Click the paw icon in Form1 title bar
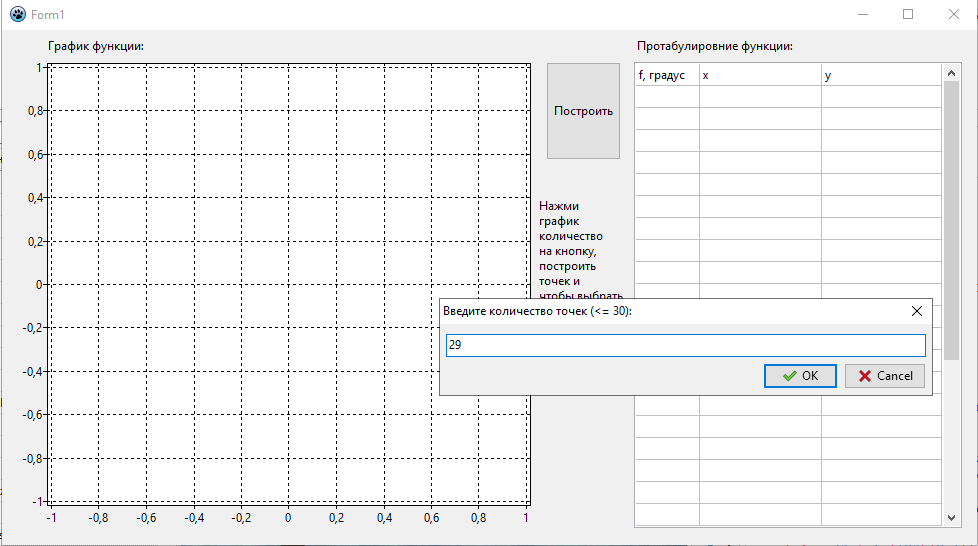The height and width of the screenshot is (546, 978). click(x=17, y=15)
